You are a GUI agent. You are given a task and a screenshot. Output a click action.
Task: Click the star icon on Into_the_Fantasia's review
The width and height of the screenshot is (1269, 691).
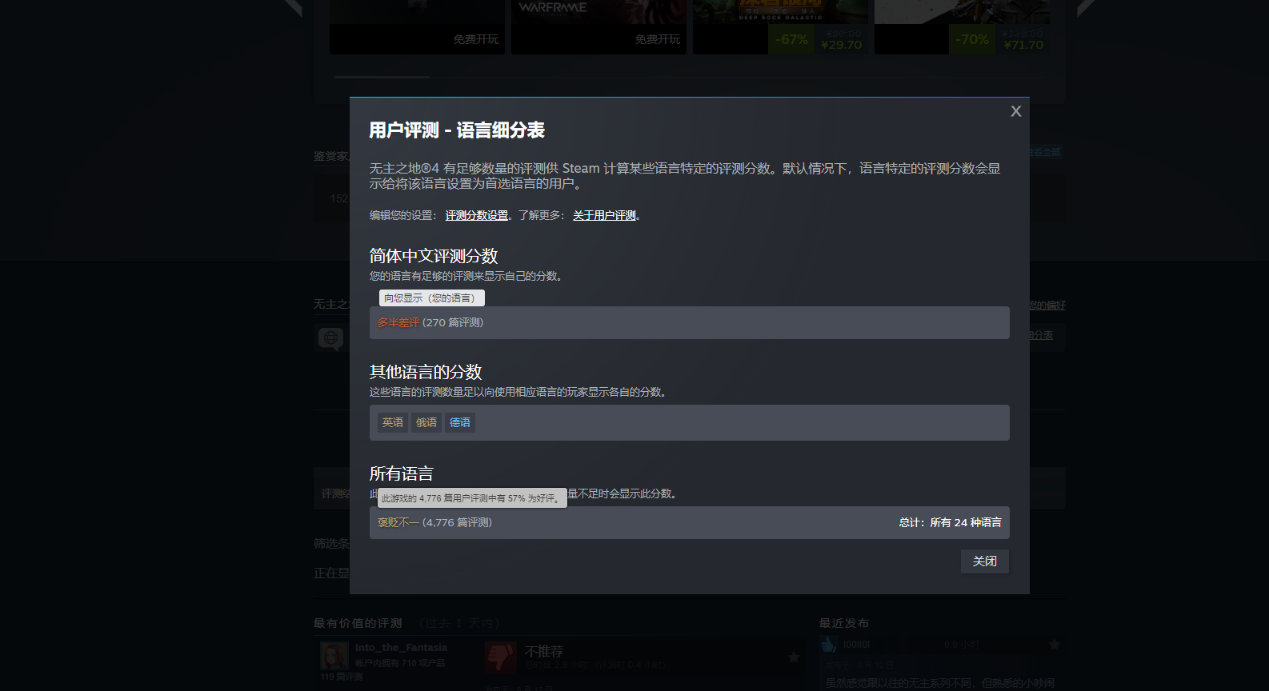(x=793, y=657)
